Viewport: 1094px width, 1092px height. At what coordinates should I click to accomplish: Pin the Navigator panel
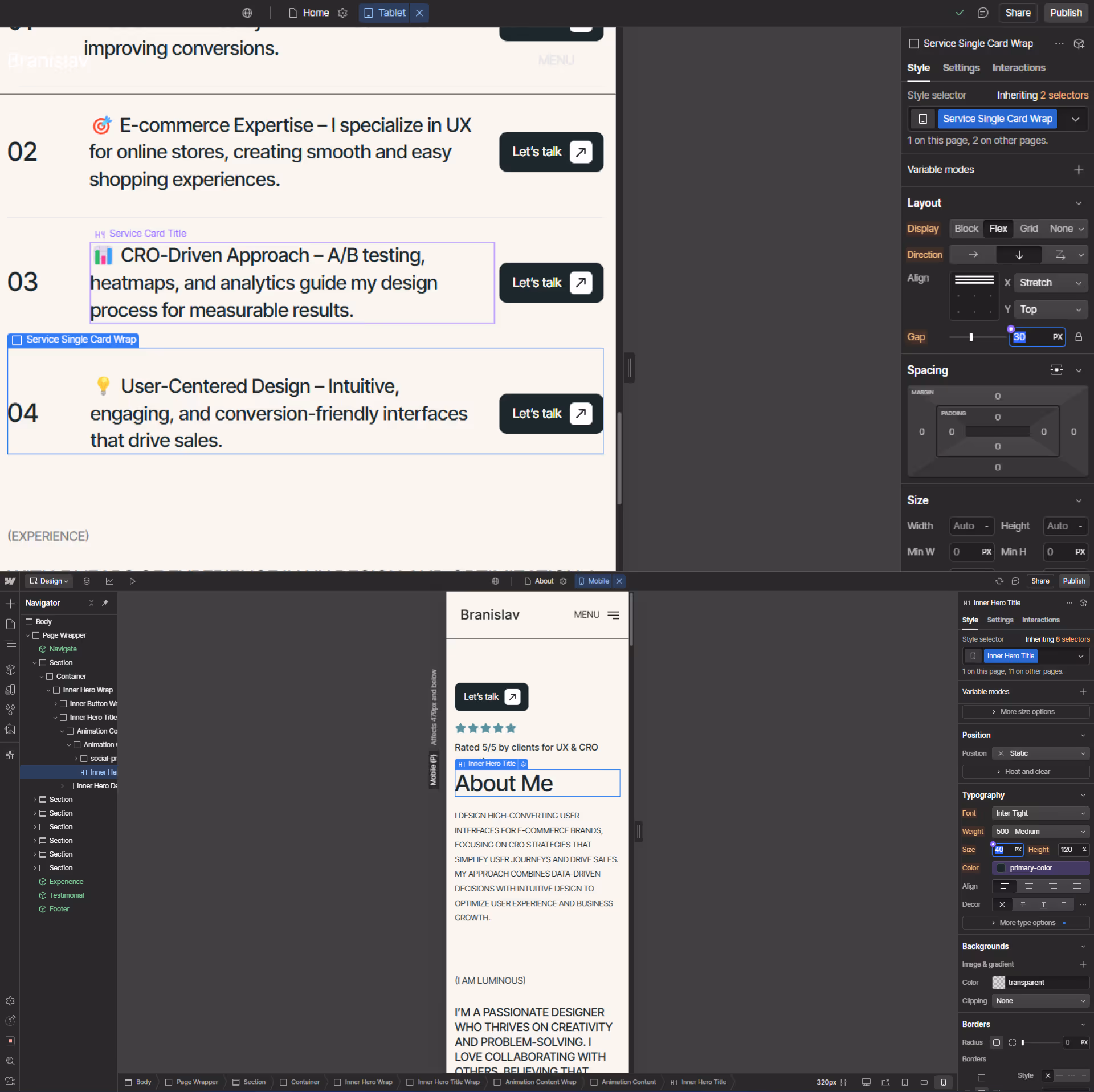tap(105, 602)
